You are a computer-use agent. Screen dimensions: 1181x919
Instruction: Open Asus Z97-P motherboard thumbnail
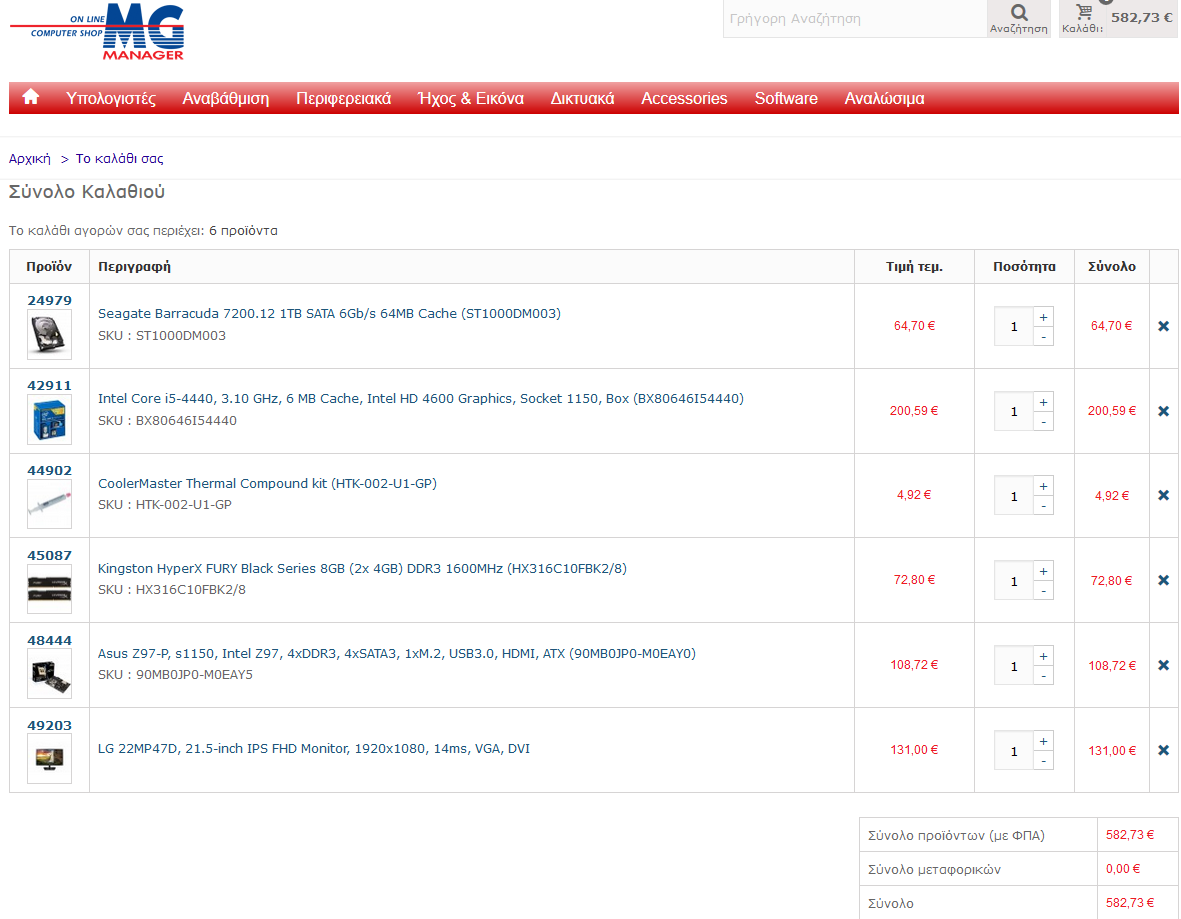[x=50, y=674]
